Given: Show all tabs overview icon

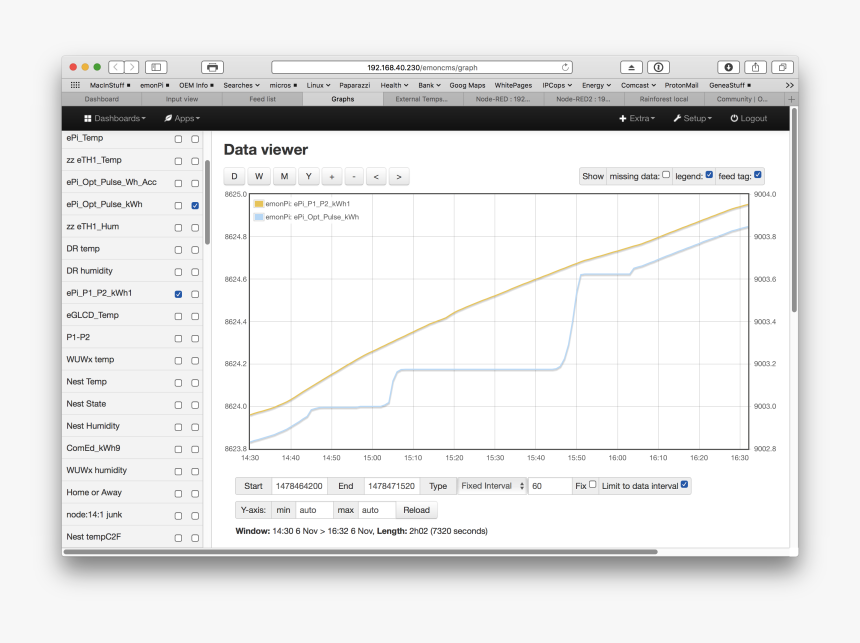Looking at the screenshot, I should 783,67.
